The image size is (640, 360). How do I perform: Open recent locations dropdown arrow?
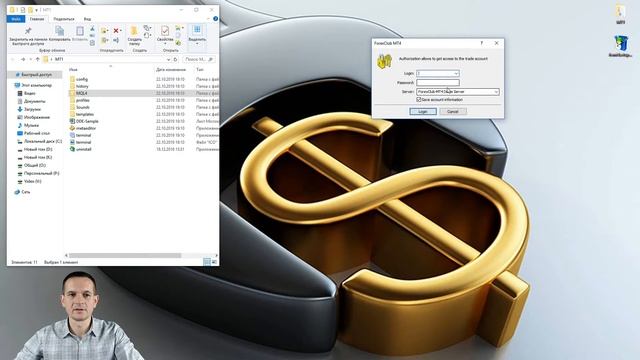click(30, 59)
